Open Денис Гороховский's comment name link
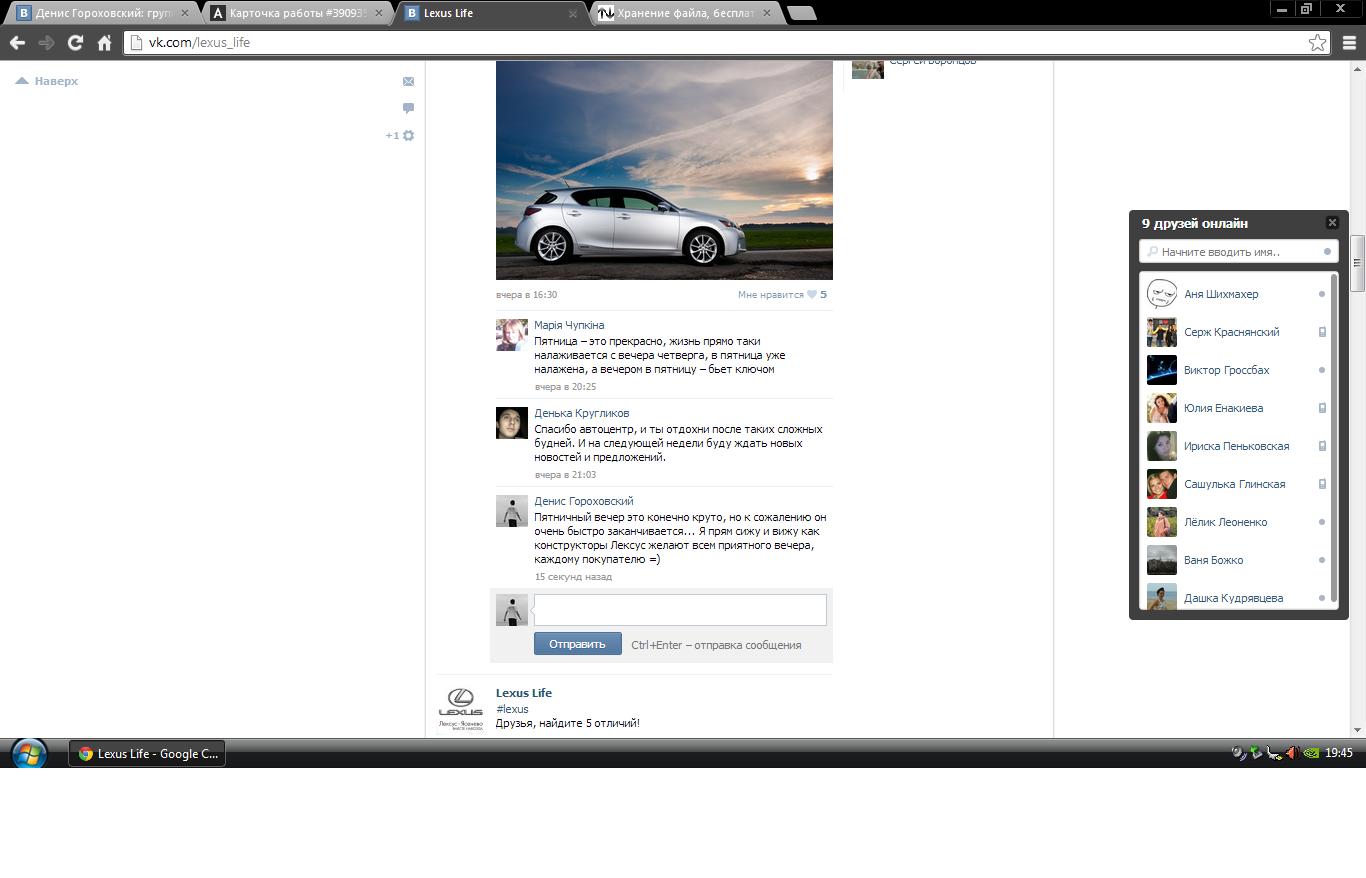The width and height of the screenshot is (1366, 878). (x=584, y=501)
